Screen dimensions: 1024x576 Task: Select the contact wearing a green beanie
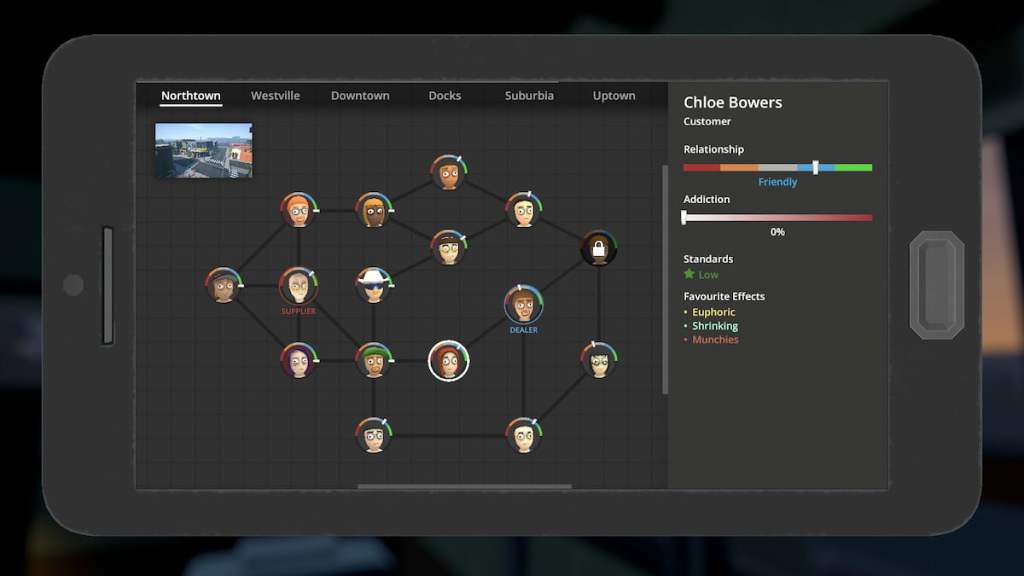[x=373, y=361]
